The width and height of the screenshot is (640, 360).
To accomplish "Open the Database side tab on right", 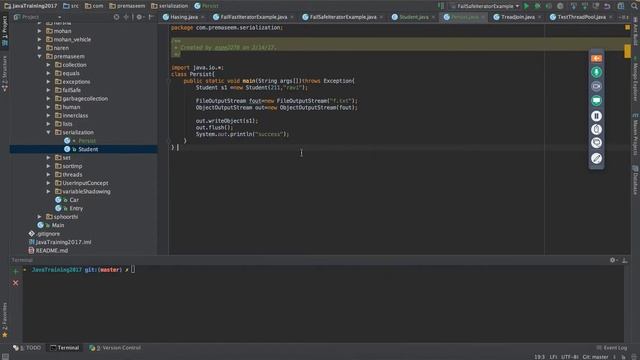I will click(636, 180).
